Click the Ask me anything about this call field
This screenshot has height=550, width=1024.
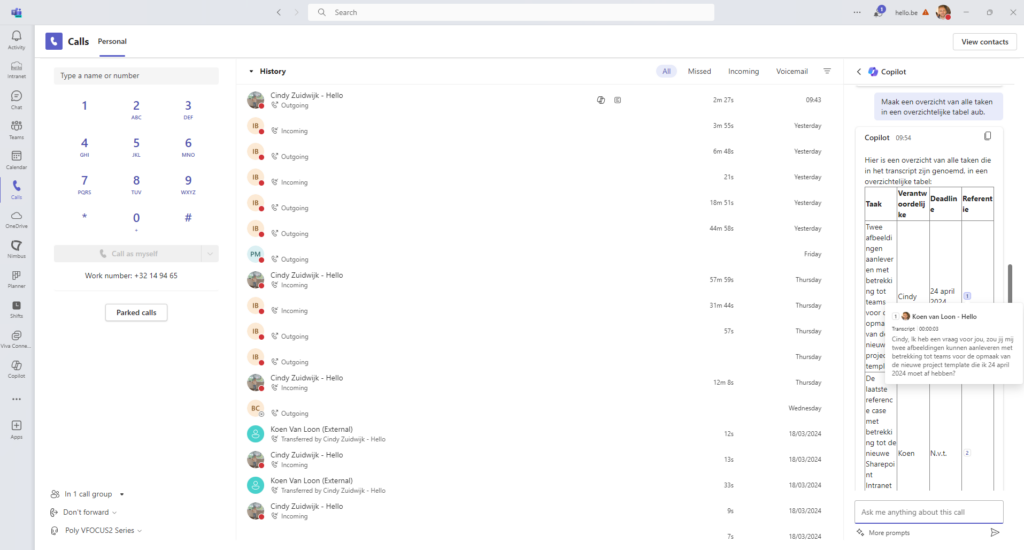[929, 512]
